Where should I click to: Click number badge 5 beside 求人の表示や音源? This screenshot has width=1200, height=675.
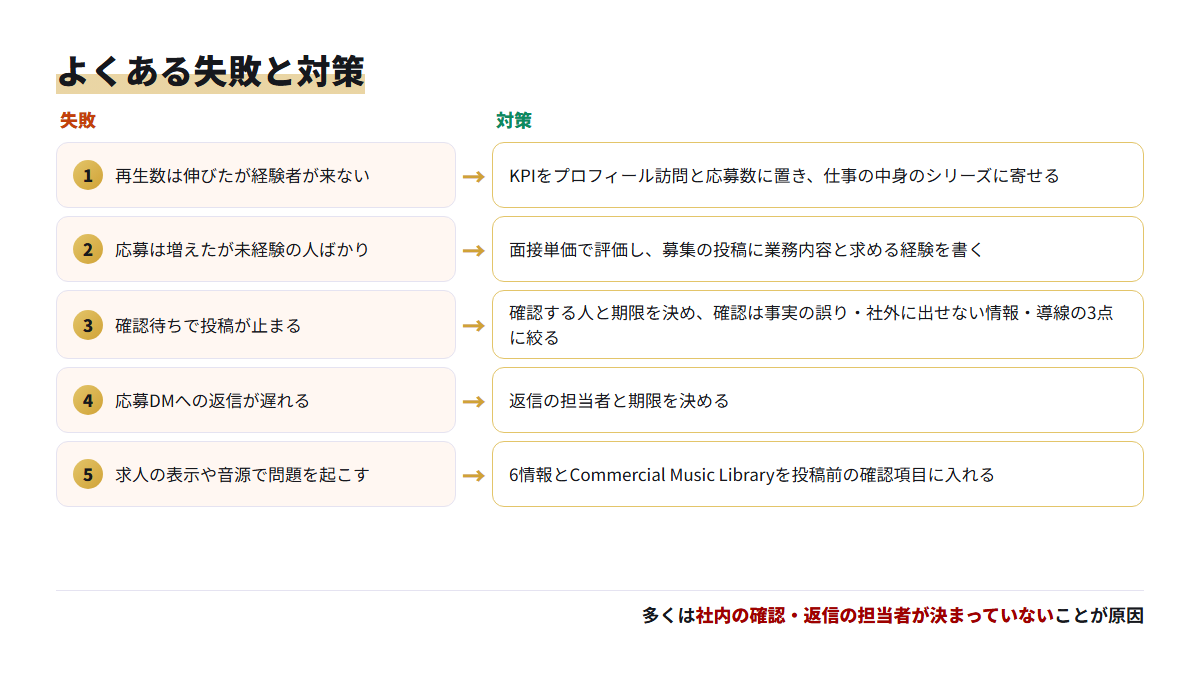[x=88, y=474]
